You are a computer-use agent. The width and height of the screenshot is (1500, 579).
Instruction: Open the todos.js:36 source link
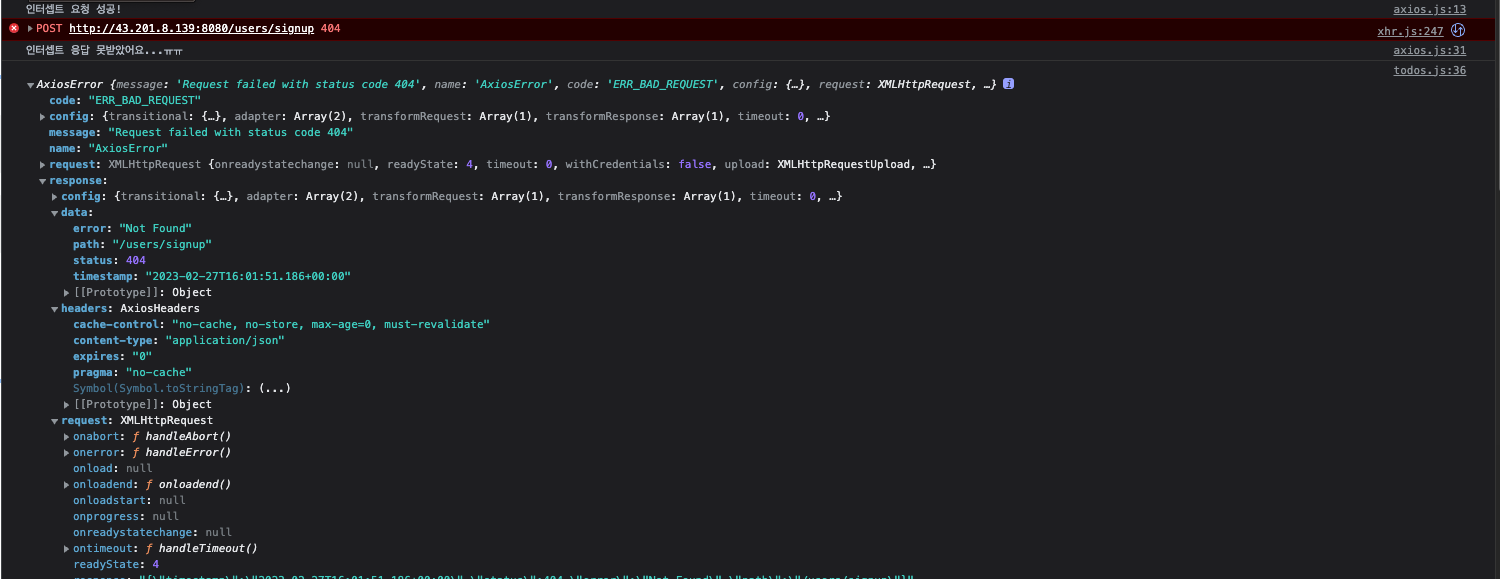[x=1430, y=70]
